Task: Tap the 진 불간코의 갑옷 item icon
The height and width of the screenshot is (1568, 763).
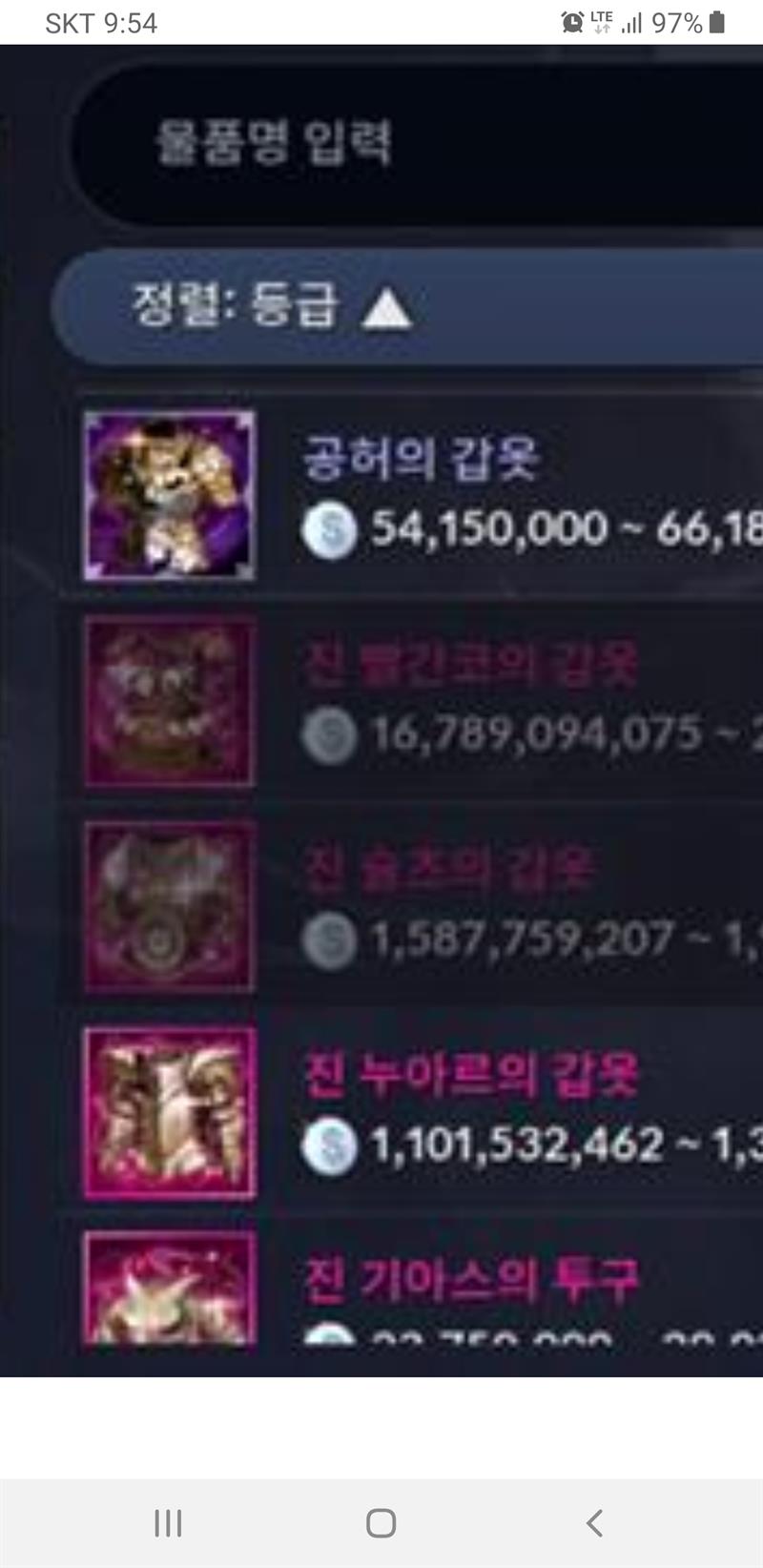Action: point(170,701)
